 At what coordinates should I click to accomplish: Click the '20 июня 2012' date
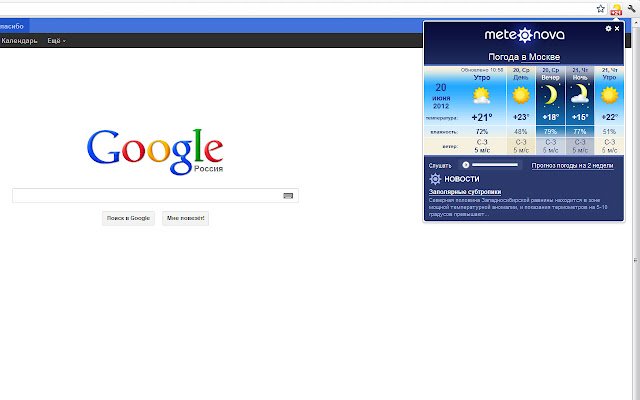point(441,96)
